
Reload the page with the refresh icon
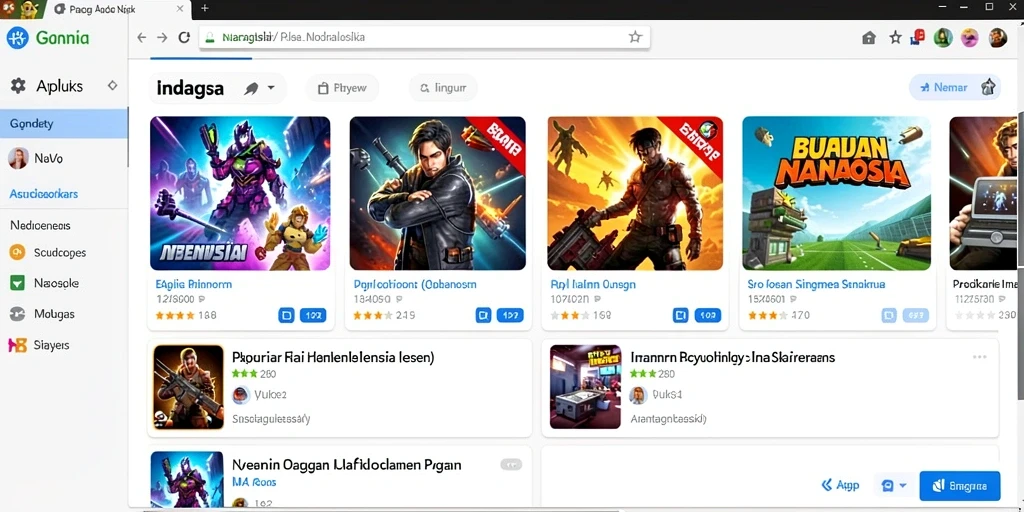[x=185, y=37]
